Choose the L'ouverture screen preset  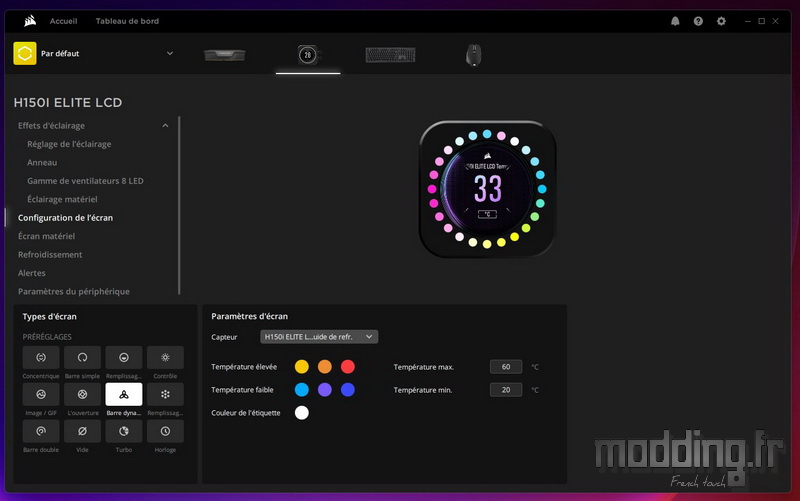tap(82, 394)
